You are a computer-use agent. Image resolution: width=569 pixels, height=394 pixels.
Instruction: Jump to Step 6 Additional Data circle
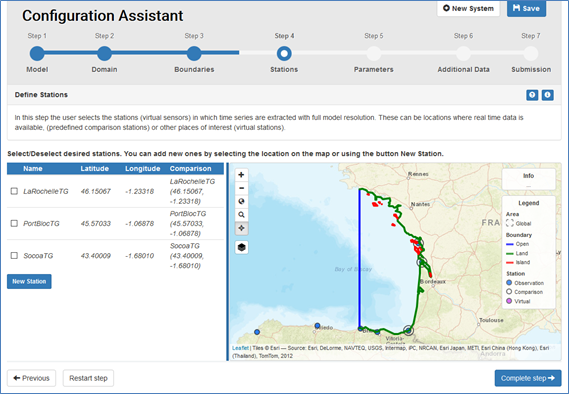[463, 53]
